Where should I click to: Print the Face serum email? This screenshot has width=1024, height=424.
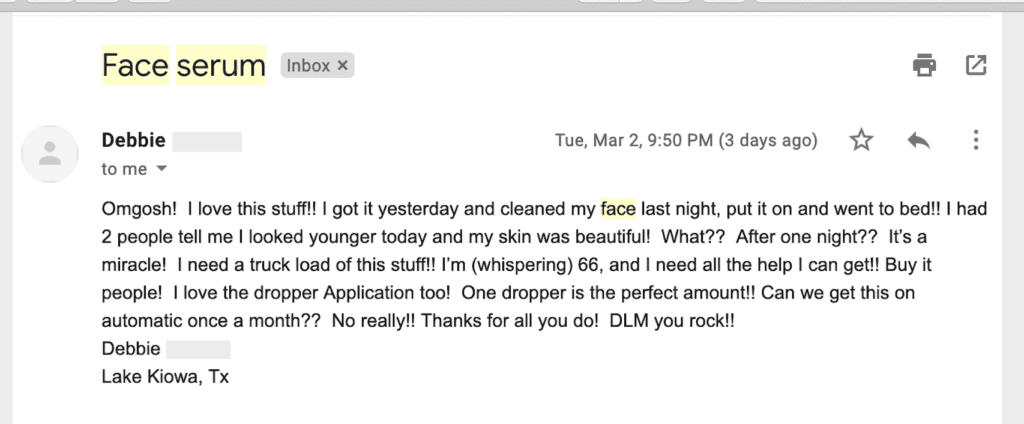tap(924, 65)
